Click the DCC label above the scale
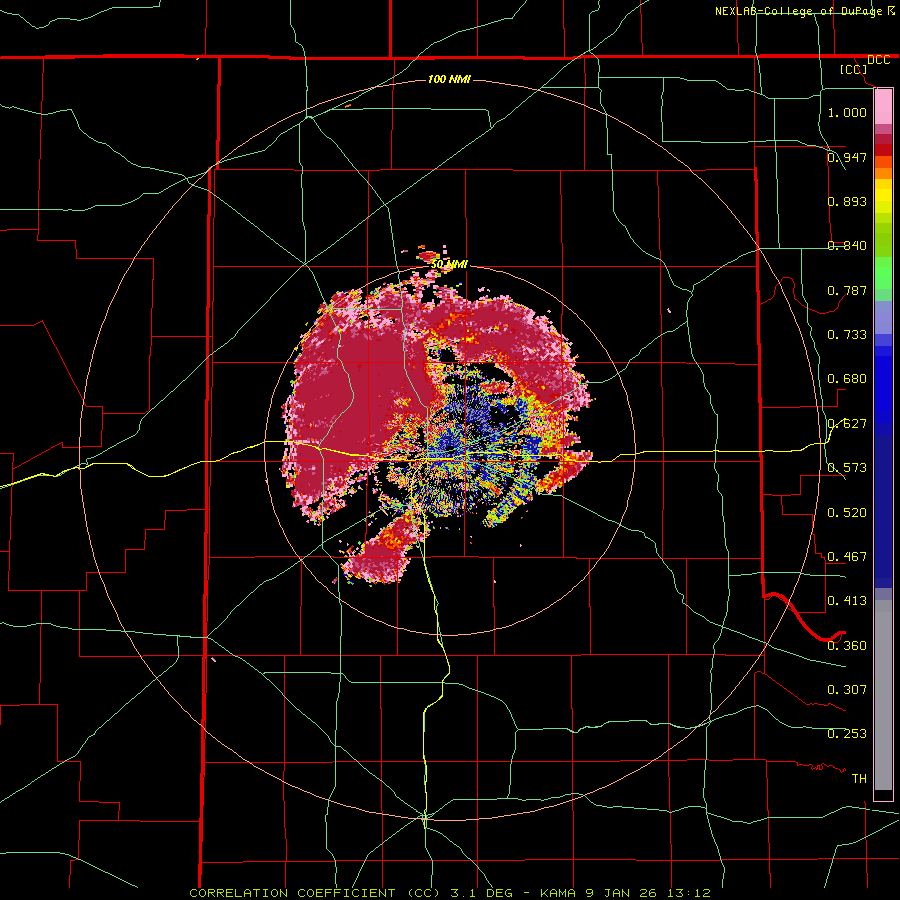 (878, 60)
